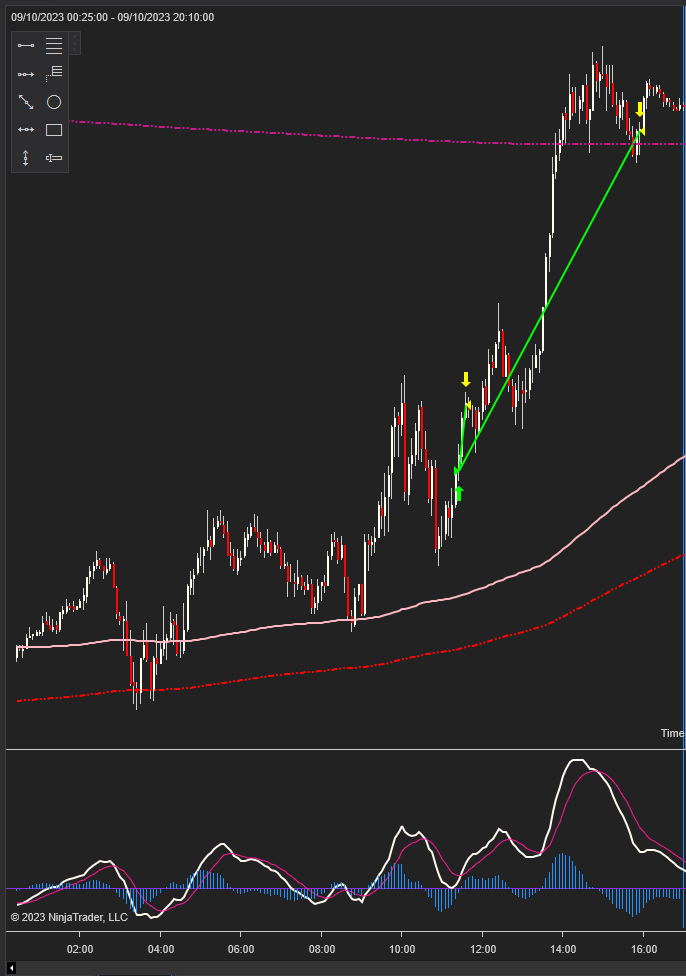Grab the drawing toolbar's three-dot handle

pyautogui.click(x=75, y=44)
